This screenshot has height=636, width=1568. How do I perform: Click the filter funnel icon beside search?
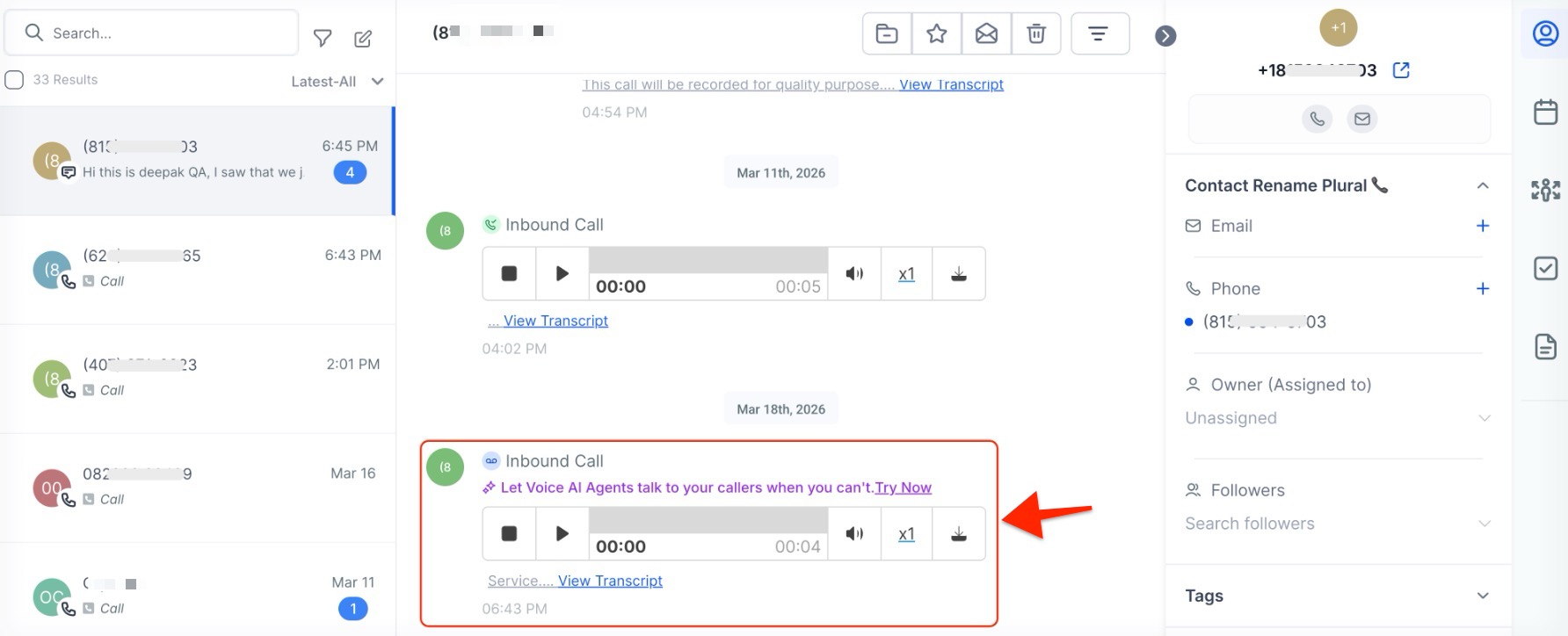(323, 38)
